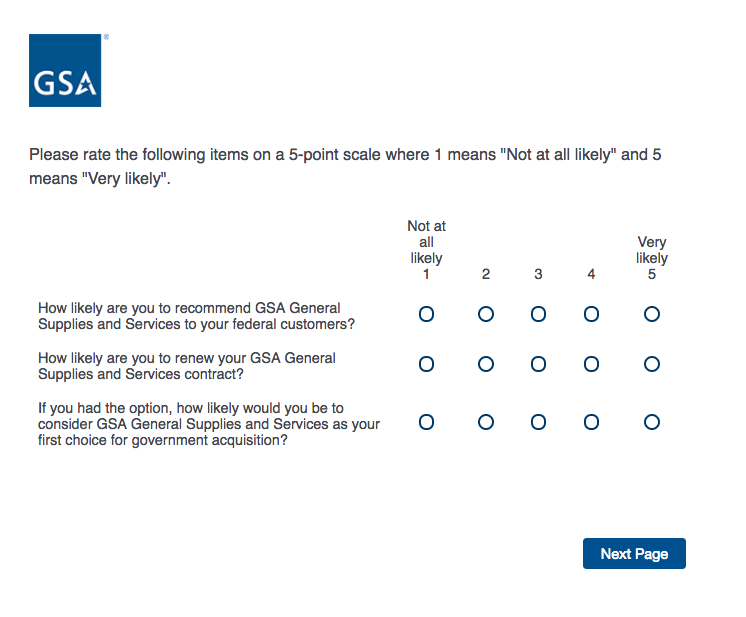The height and width of the screenshot is (617, 746).
Task: Choose 3 for recommending to federal customers
Action: (x=538, y=314)
